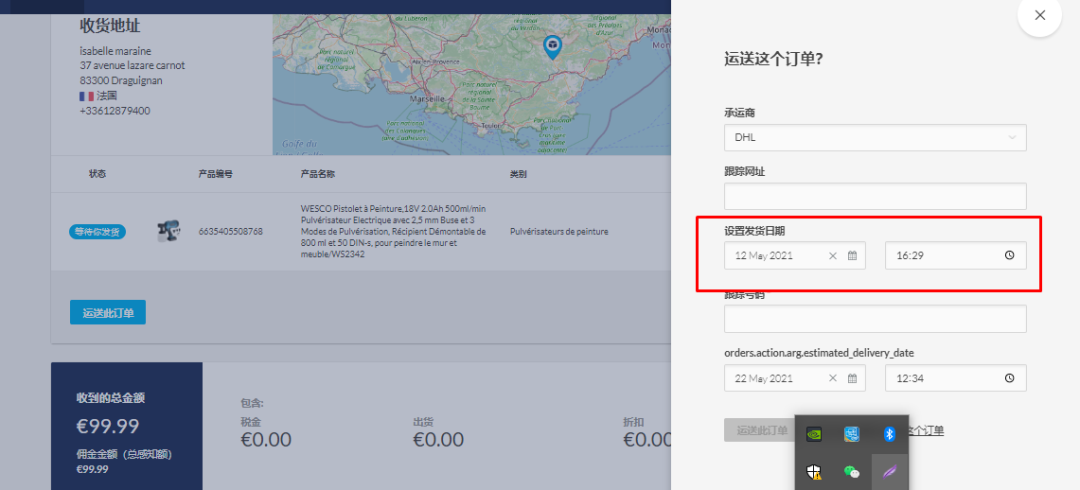Viewport: 1080px width, 490px height.
Task: Click the delivery date field 22 May 2021
Action: (x=794, y=378)
